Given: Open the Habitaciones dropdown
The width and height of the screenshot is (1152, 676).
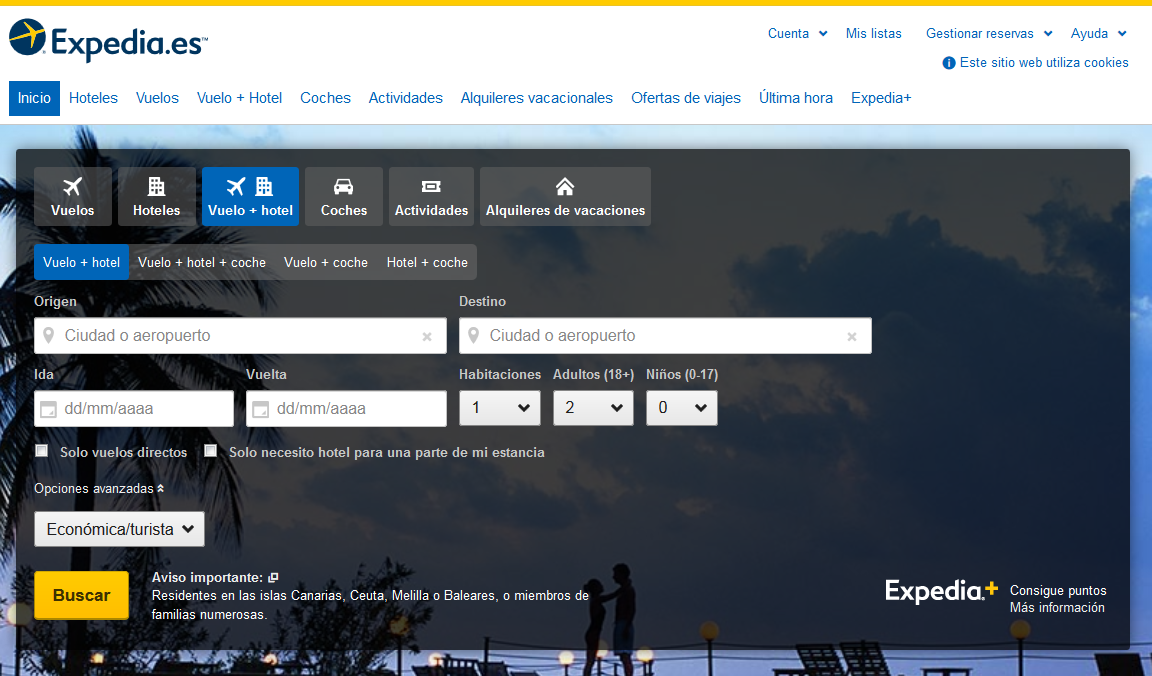Looking at the screenshot, I should click(x=500, y=408).
